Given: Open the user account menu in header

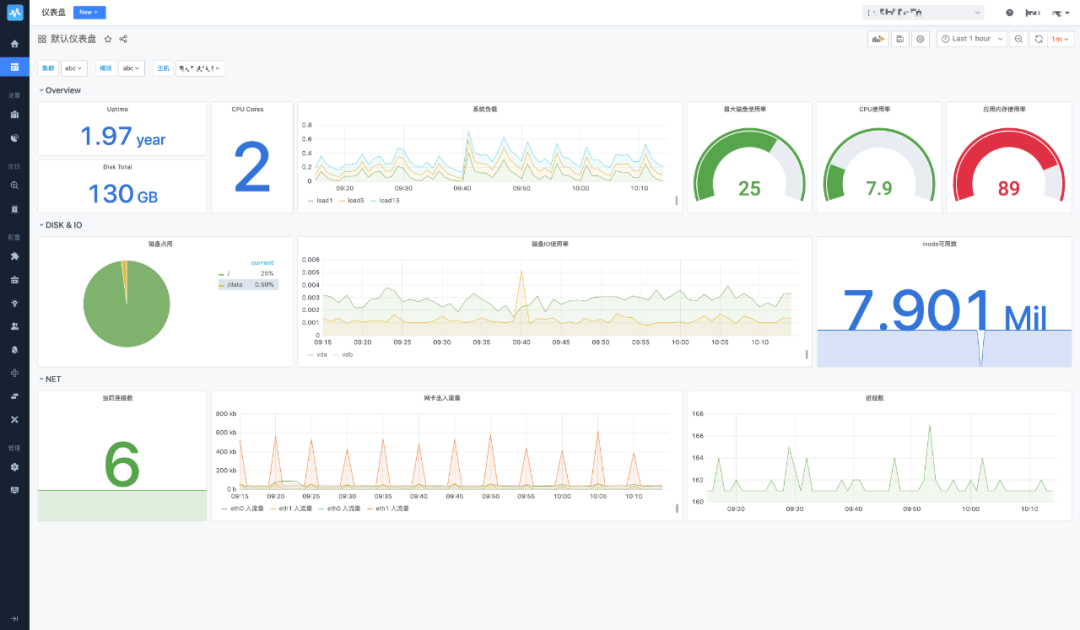Looking at the screenshot, I should click(x=1060, y=12).
